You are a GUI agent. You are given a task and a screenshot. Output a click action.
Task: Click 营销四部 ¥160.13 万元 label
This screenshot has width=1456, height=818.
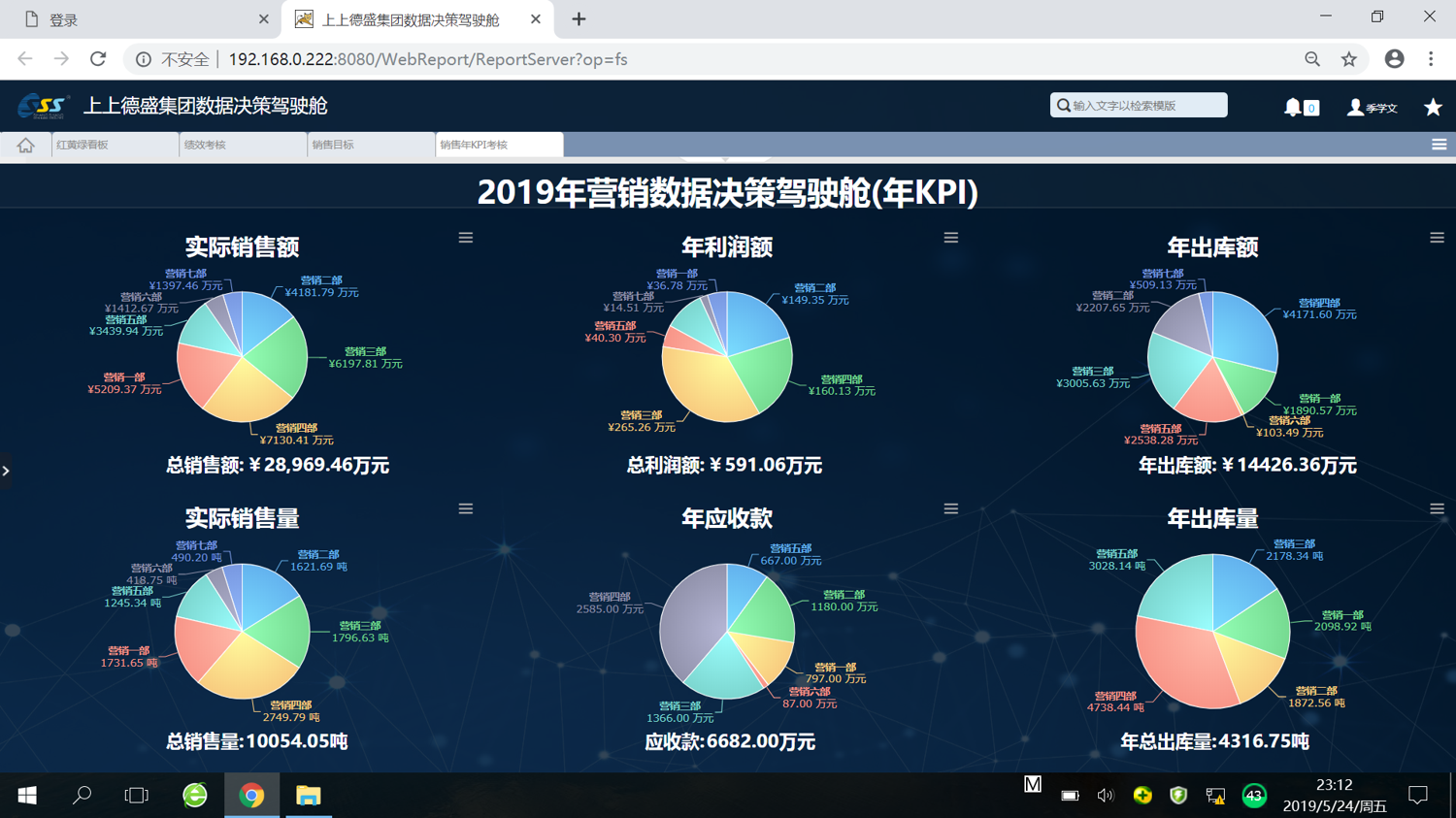coord(842,385)
